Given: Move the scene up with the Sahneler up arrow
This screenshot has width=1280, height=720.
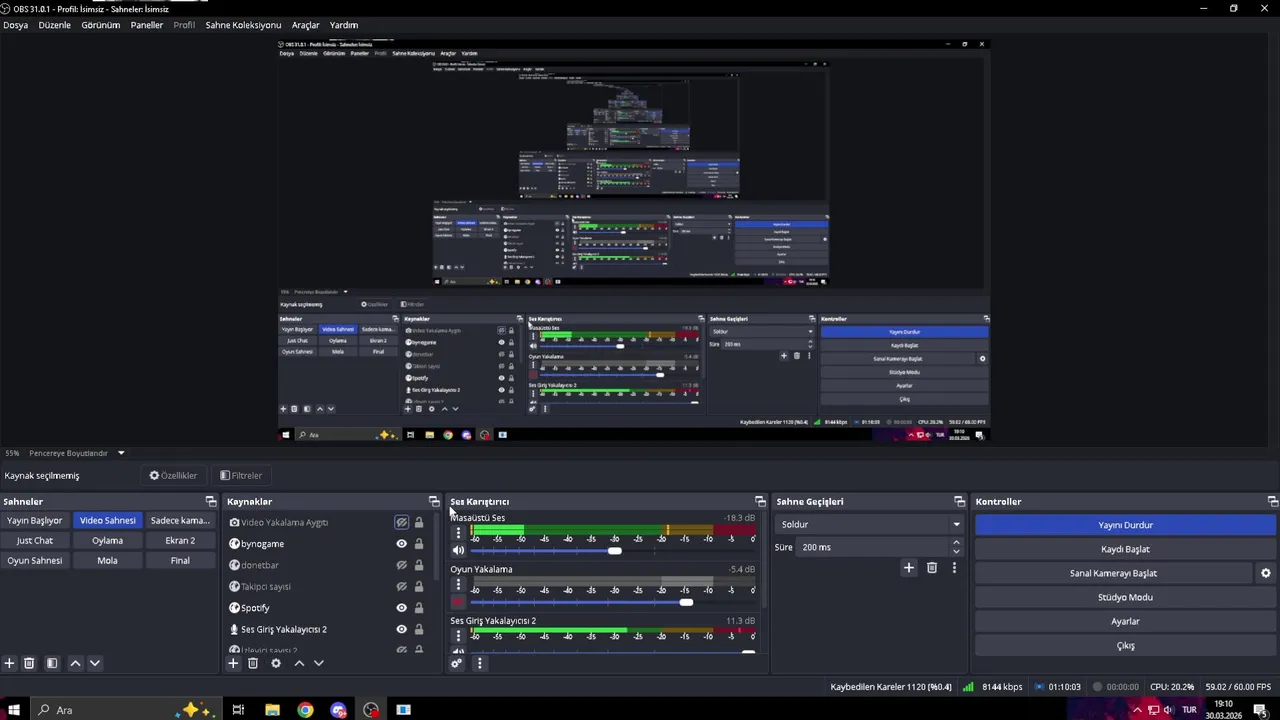Looking at the screenshot, I should coord(75,663).
